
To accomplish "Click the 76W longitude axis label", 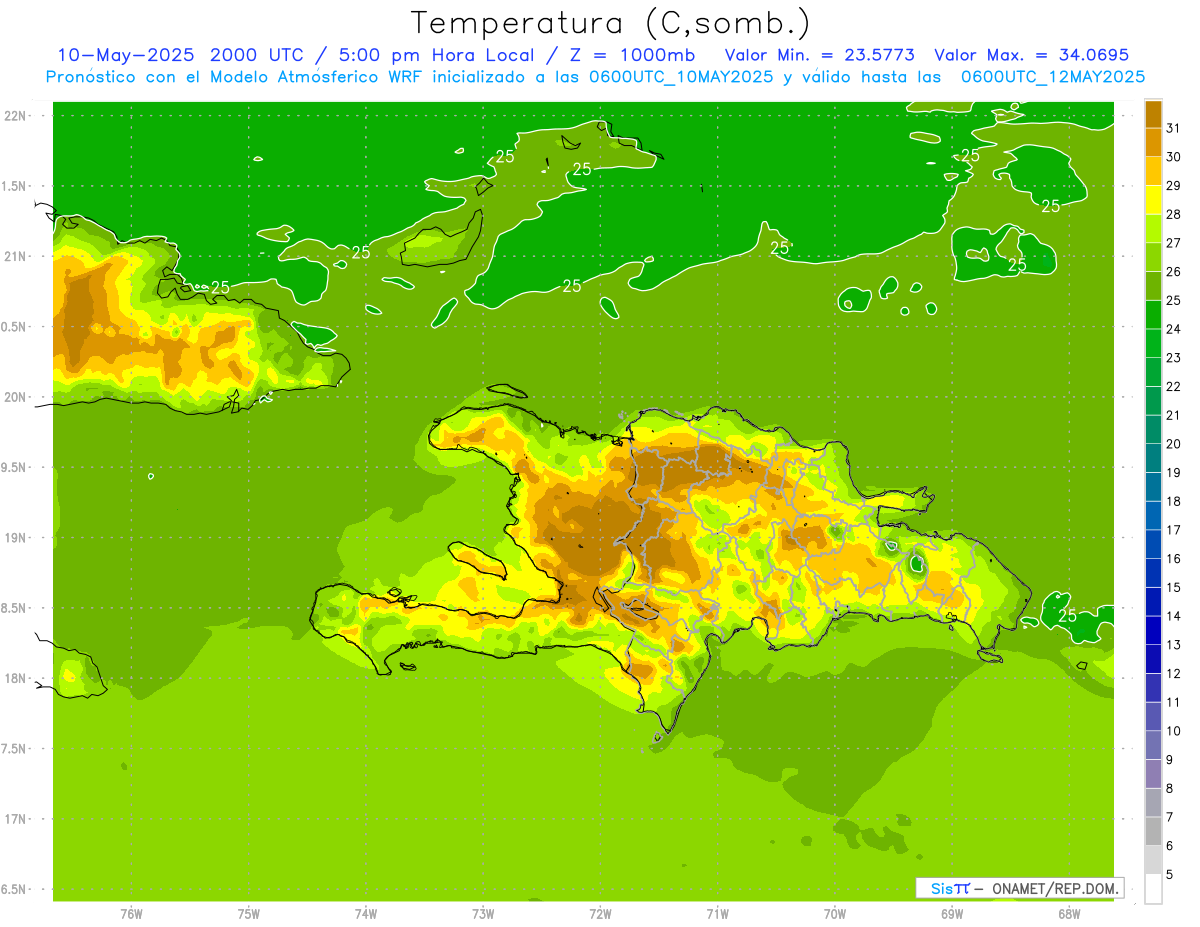I will (131, 914).
